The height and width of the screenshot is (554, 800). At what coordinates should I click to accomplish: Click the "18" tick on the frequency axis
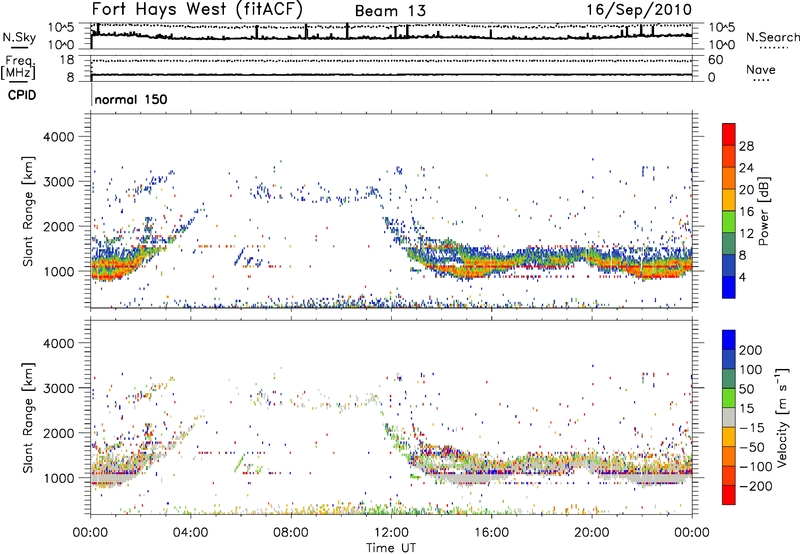pyautogui.click(x=66, y=60)
